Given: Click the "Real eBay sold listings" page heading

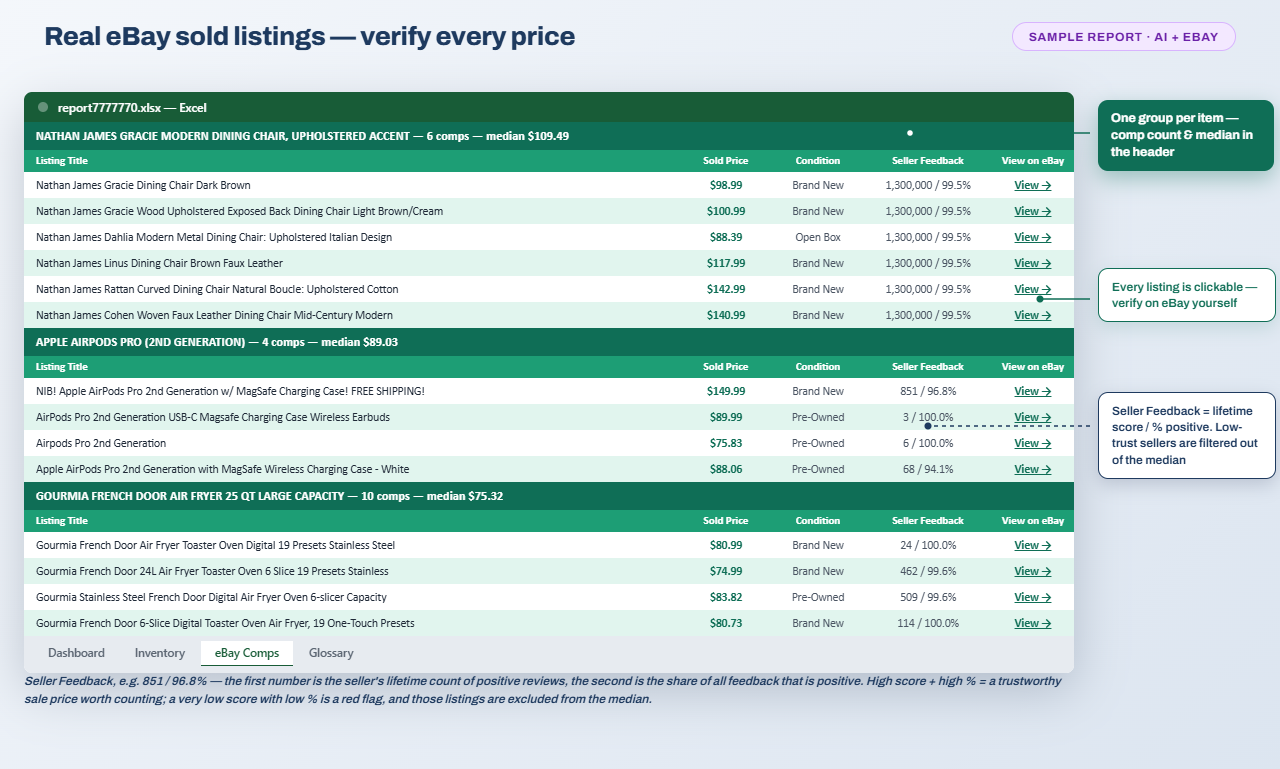Looking at the screenshot, I should tap(310, 37).
